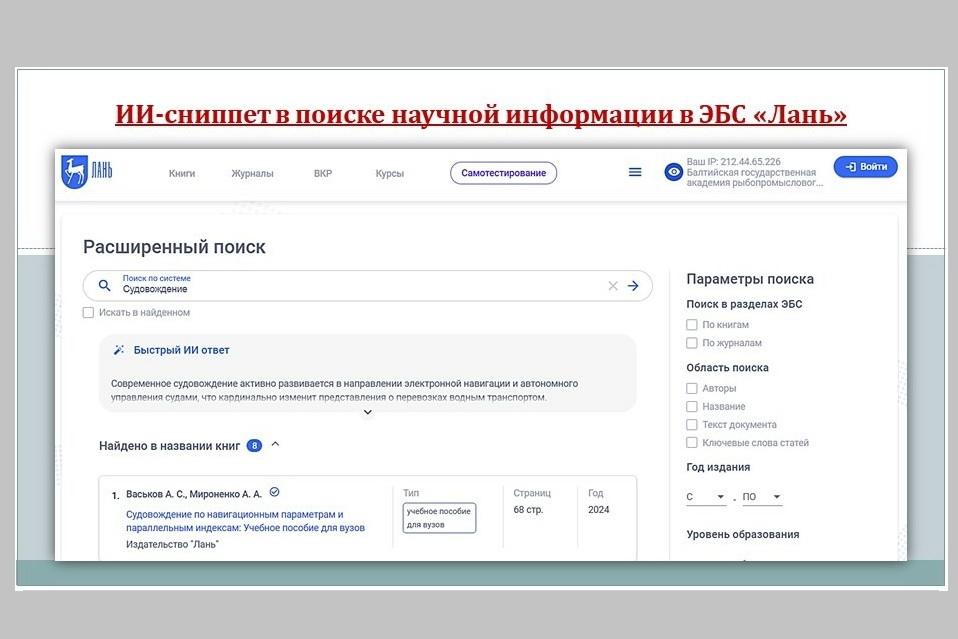Click the Параметры поиска heading
This screenshot has width=958, height=639.
750,279
